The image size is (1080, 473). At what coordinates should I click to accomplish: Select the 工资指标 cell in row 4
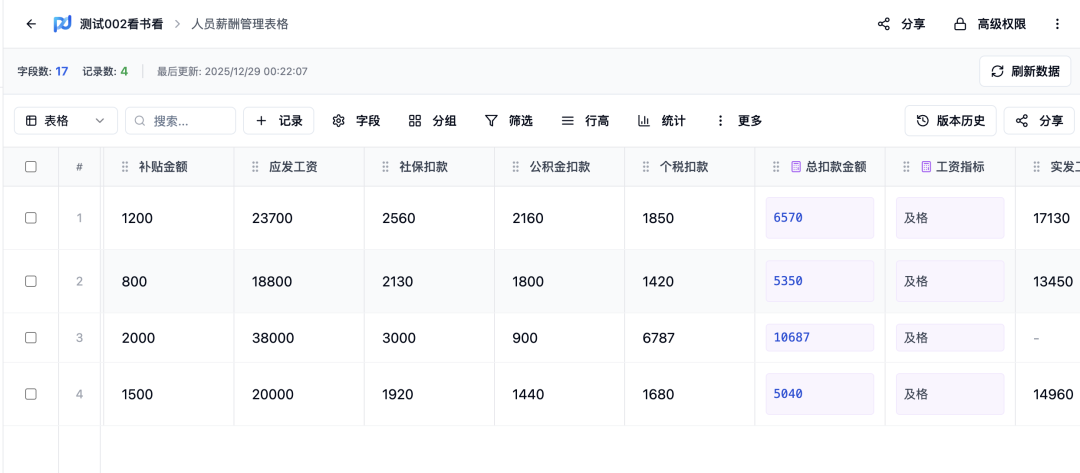(950, 395)
